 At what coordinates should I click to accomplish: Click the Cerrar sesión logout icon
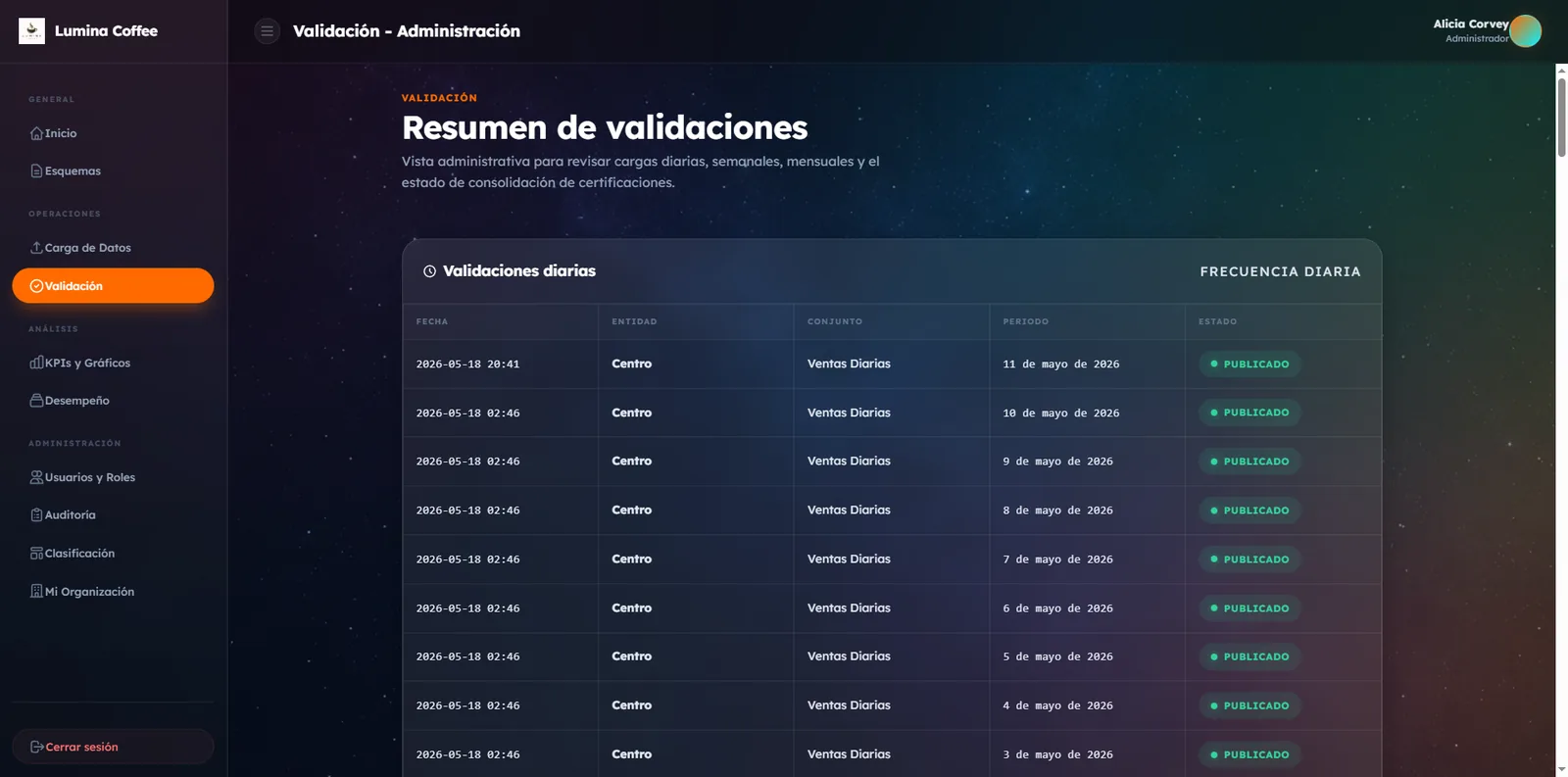(x=36, y=747)
